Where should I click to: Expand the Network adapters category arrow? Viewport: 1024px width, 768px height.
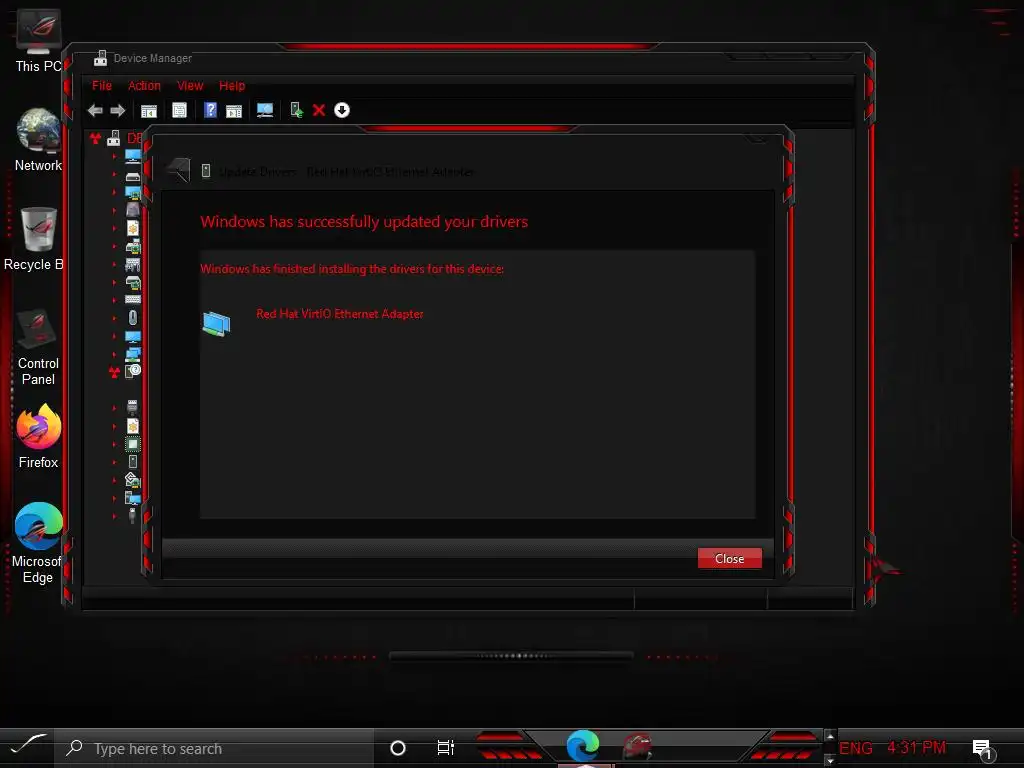click(x=114, y=354)
